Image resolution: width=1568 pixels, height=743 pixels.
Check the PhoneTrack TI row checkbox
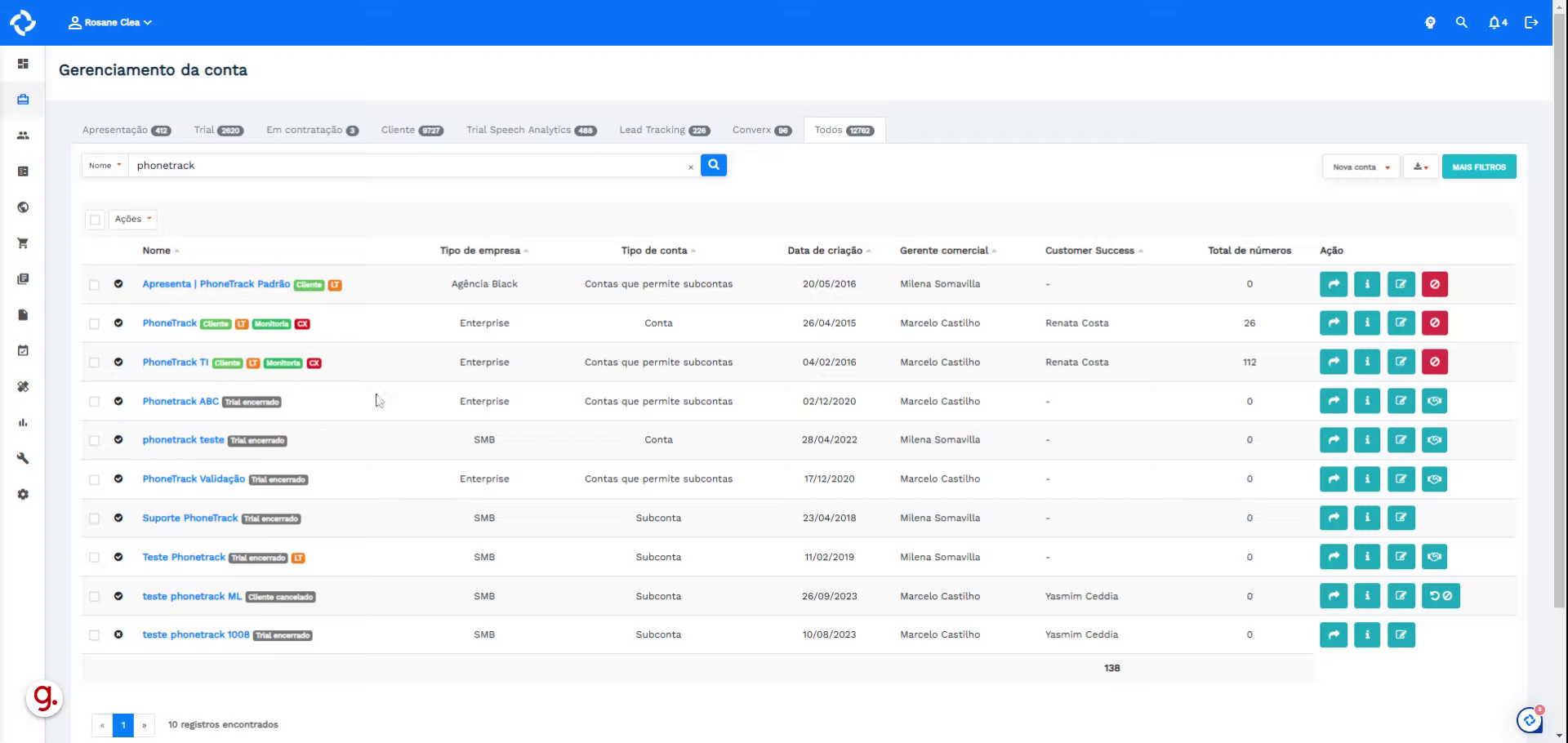click(x=95, y=363)
